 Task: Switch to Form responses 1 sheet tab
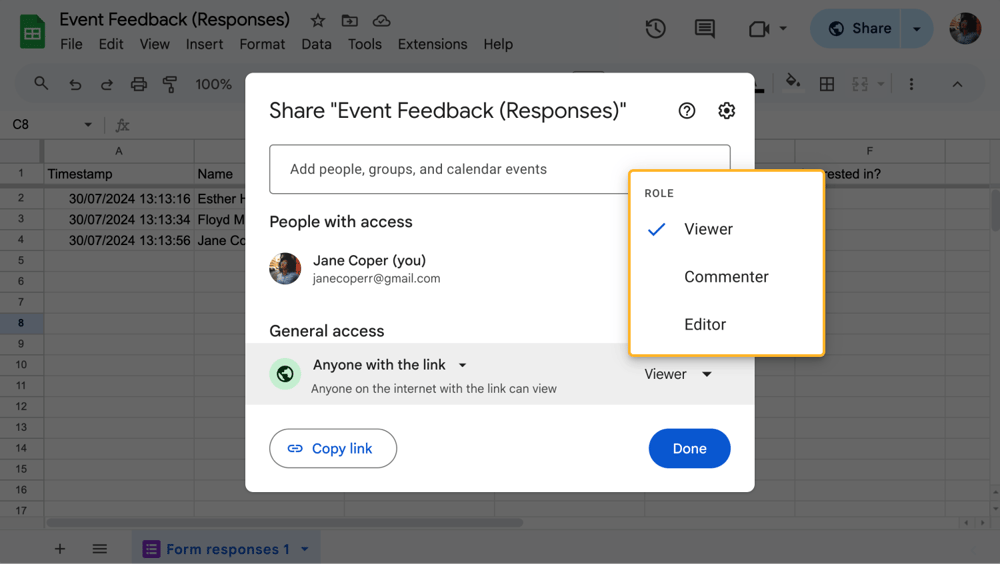pos(227,549)
